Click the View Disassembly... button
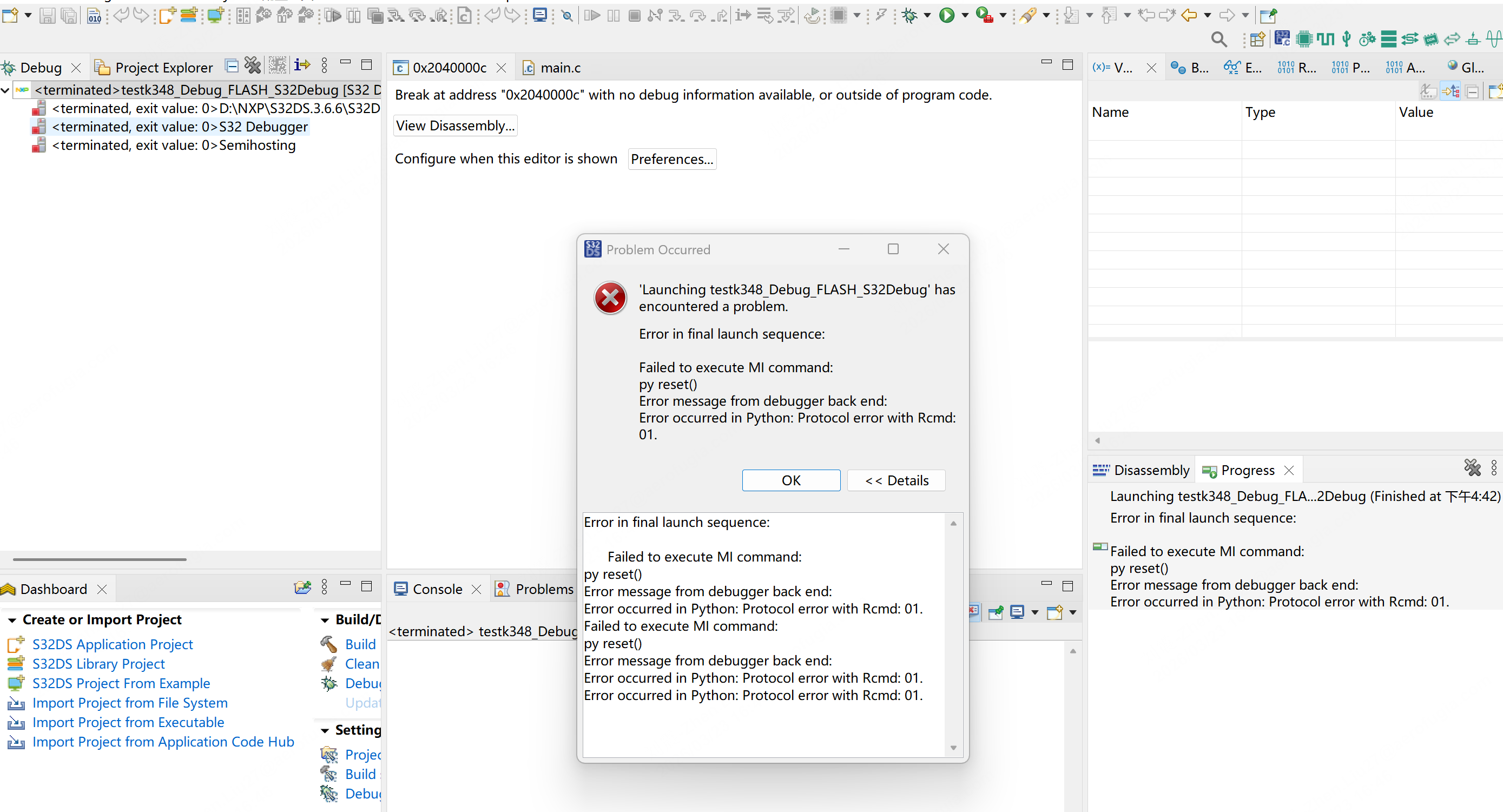 (455, 126)
